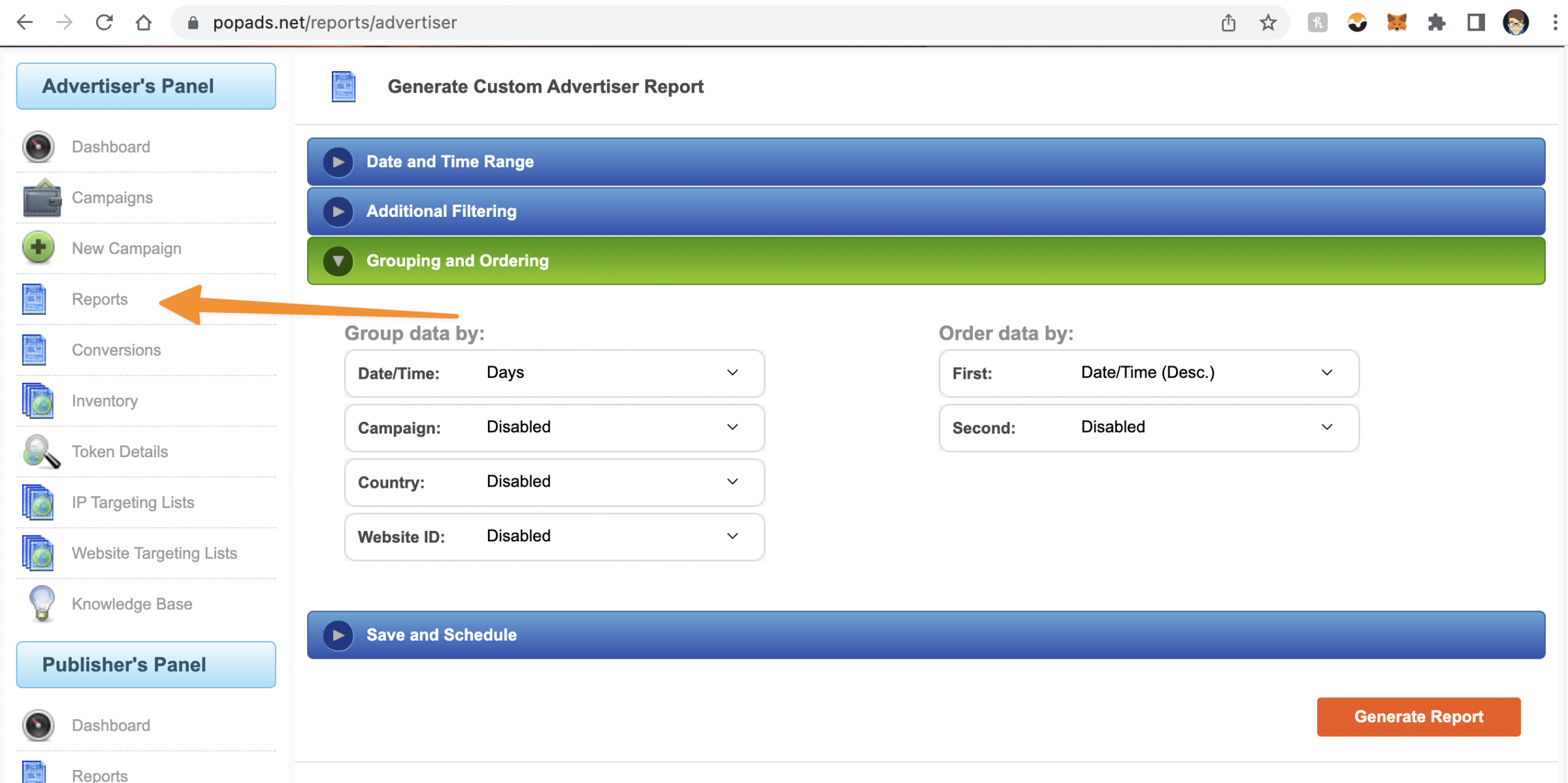This screenshot has width=1568, height=783.
Task: Open Website Targeting Lists menu item
Action: pos(154,553)
